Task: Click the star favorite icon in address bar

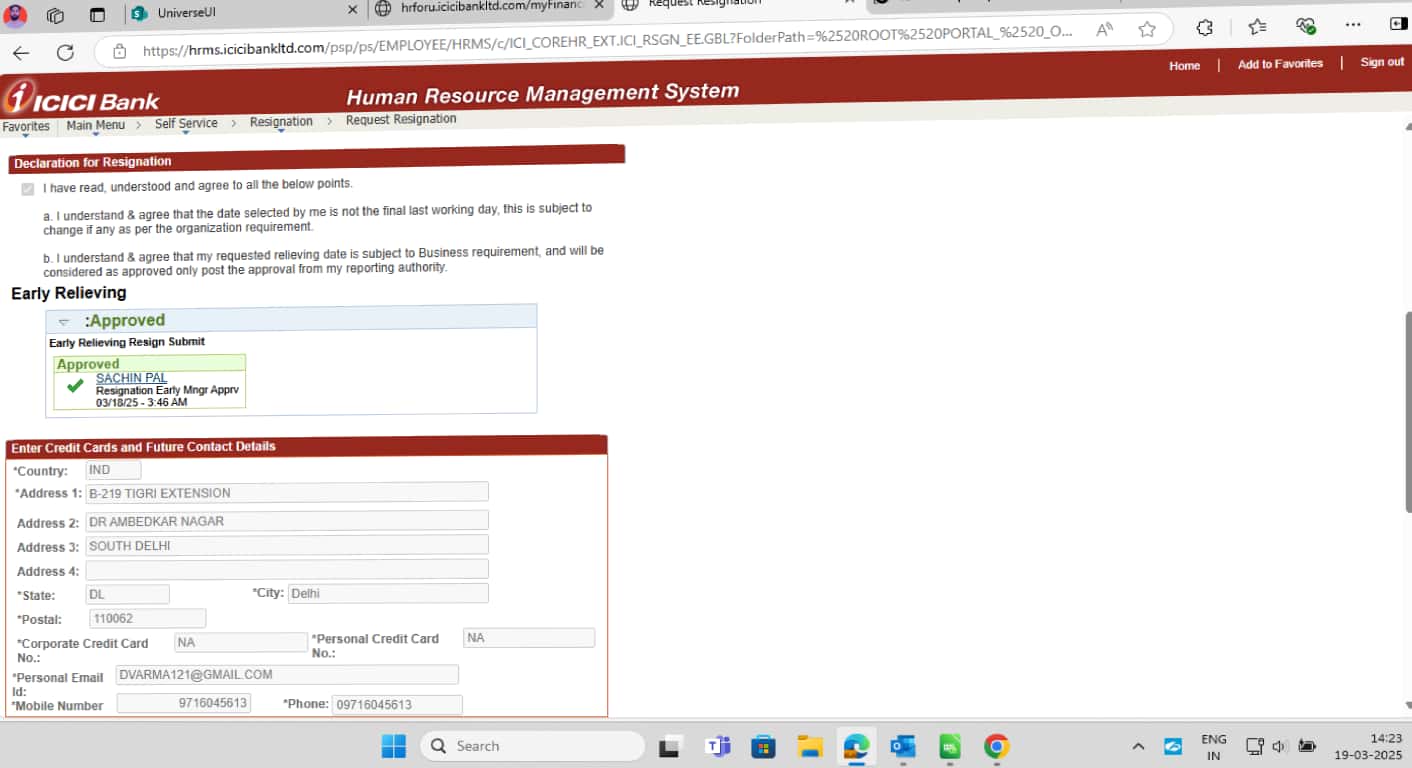Action: click(1147, 29)
